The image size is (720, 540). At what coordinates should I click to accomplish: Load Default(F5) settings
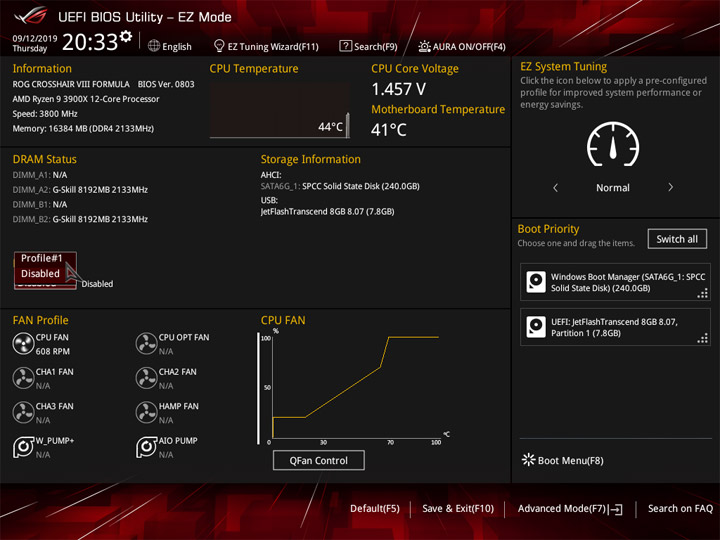(375, 509)
